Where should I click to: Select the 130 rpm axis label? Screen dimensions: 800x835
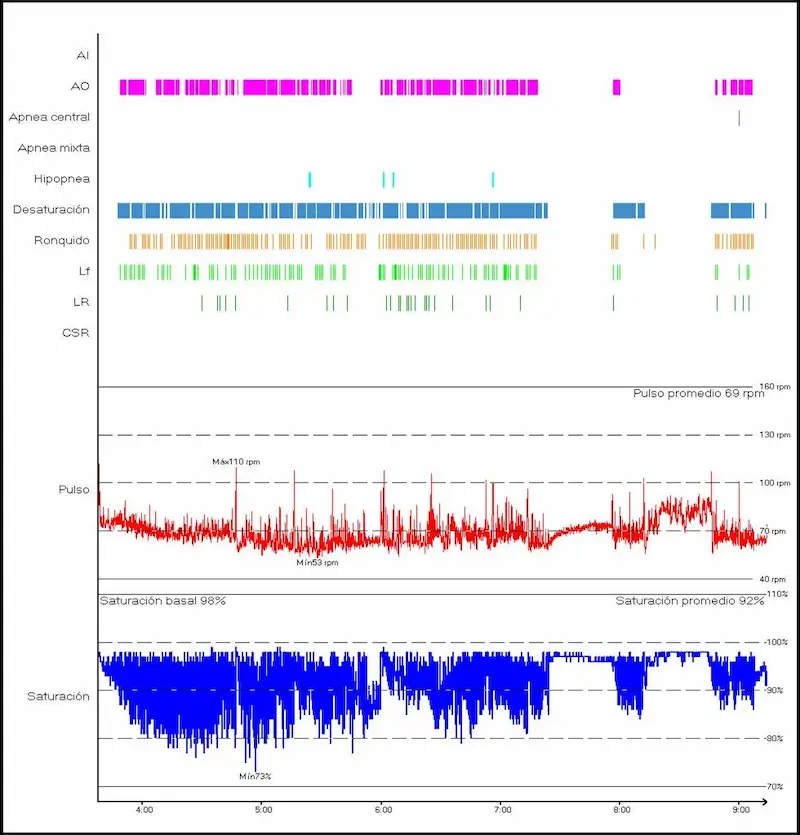pyautogui.click(x=775, y=435)
